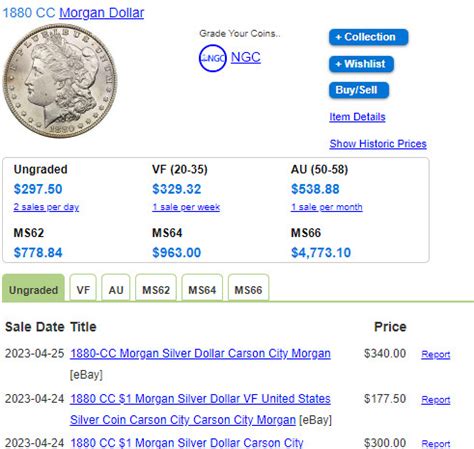
Task: Open '2 sales per day' link
Action: click(x=46, y=207)
